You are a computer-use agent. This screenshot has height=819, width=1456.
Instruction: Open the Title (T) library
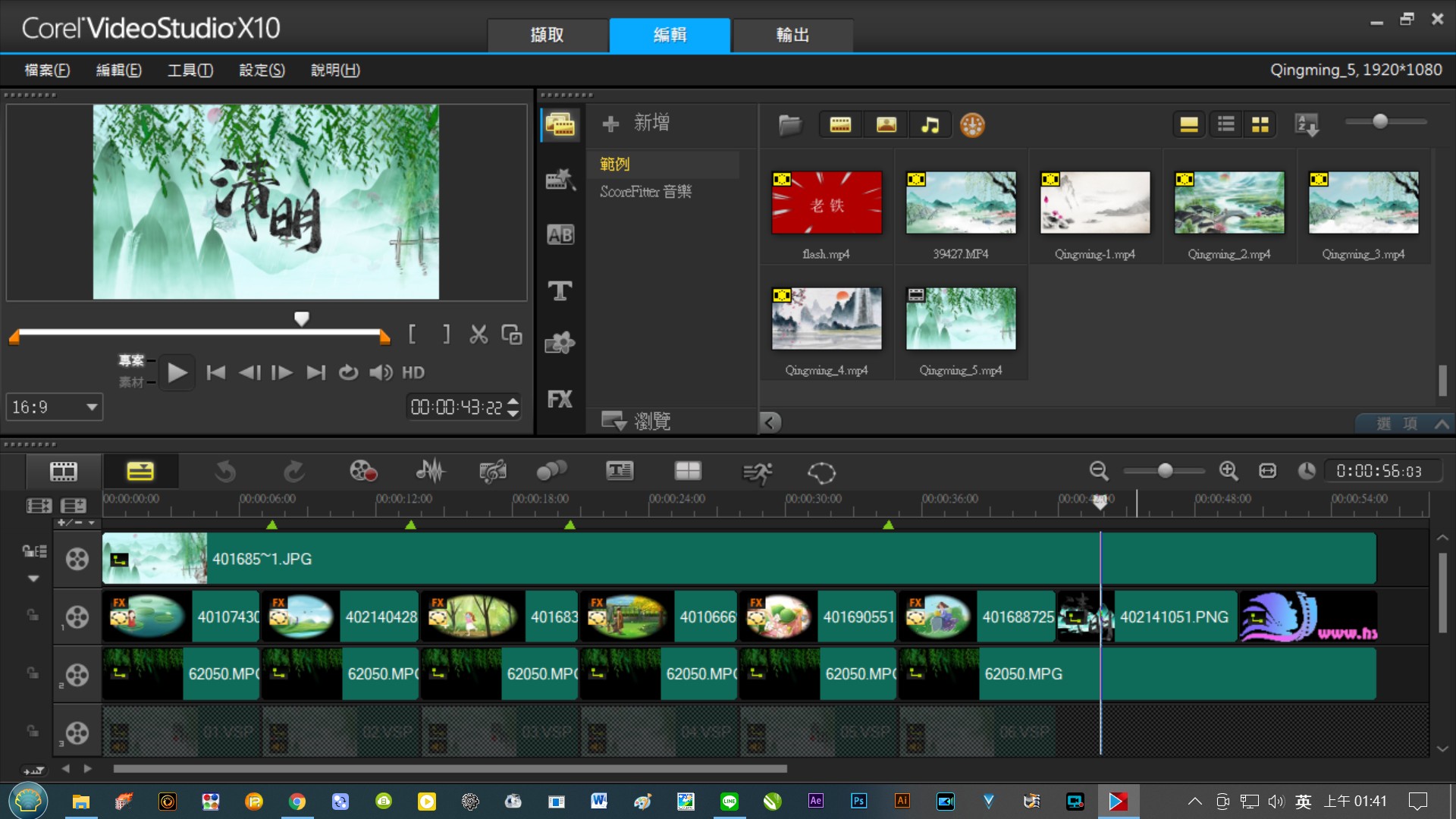(x=560, y=290)
